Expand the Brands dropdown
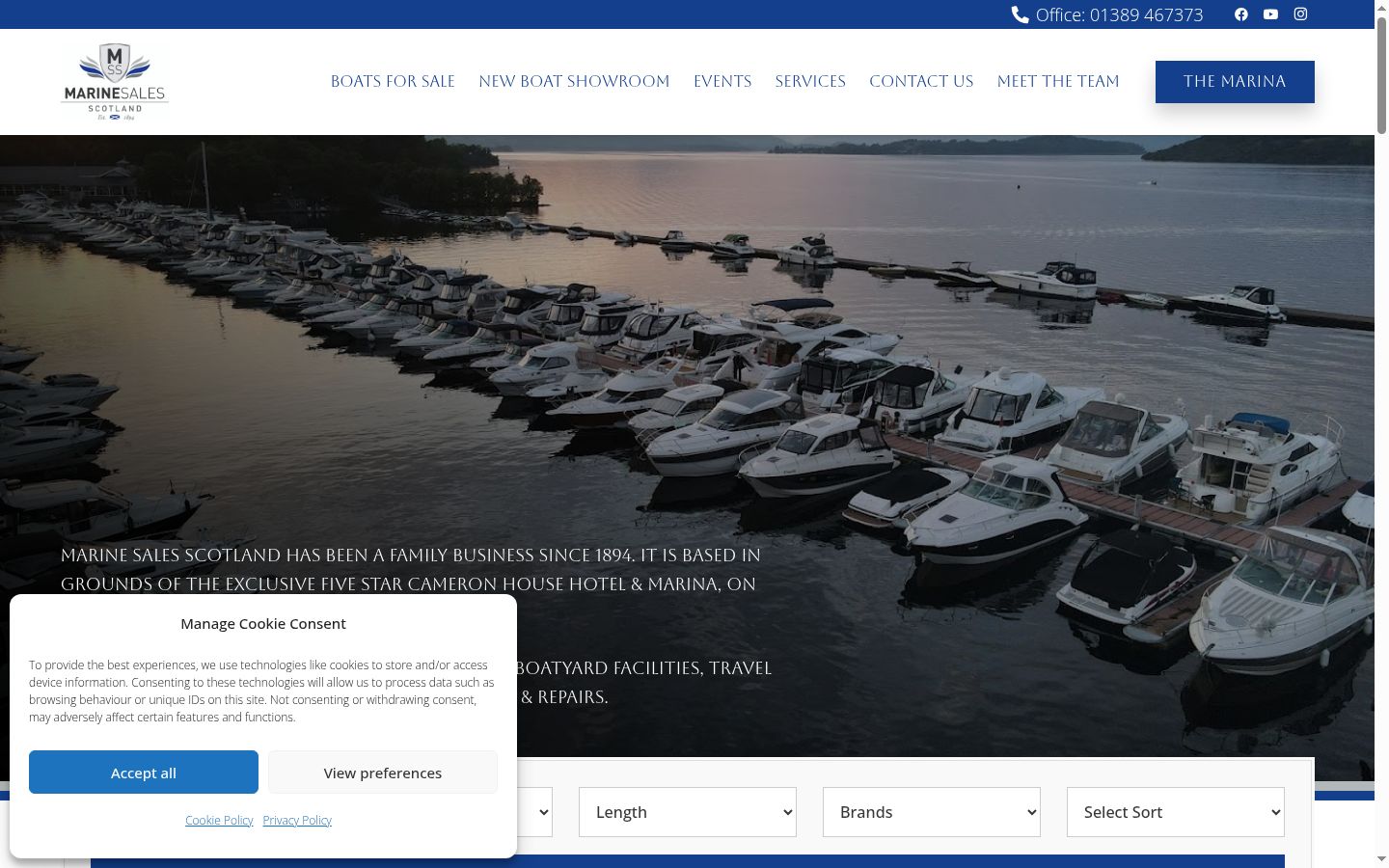This screenshot has height=868, width=1389. point(932,812)
